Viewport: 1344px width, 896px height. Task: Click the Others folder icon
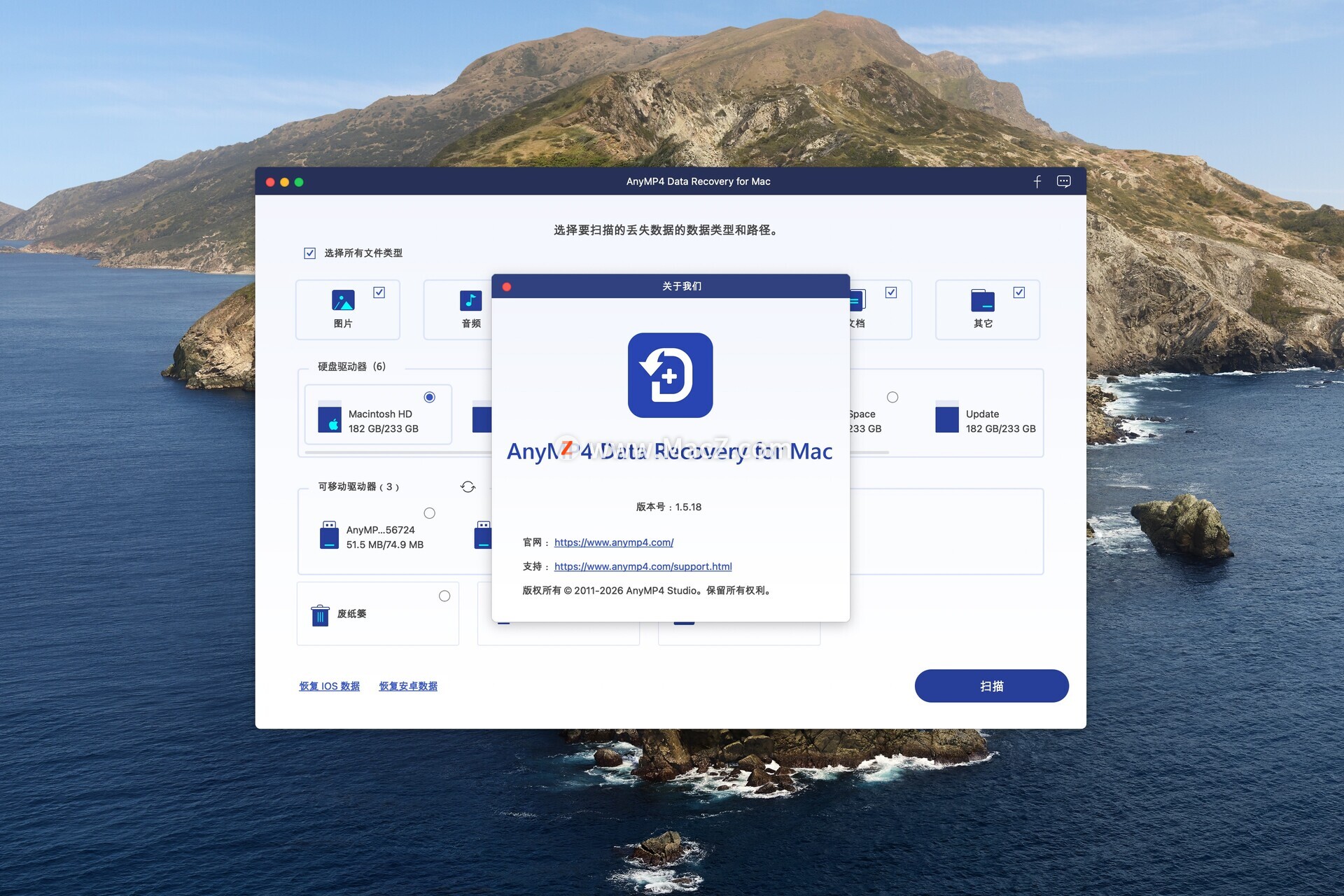[982, 300]
